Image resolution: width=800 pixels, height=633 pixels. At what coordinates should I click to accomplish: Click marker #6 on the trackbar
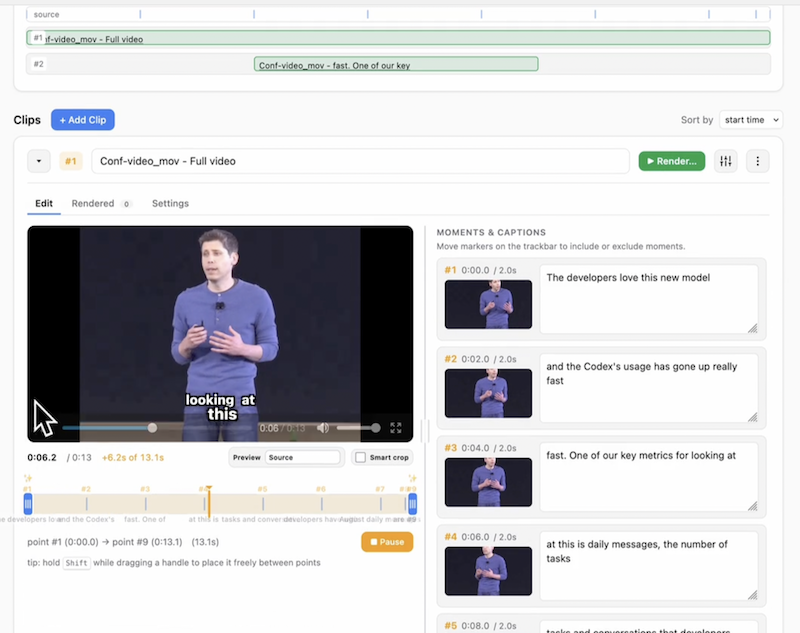click(321, 504)
